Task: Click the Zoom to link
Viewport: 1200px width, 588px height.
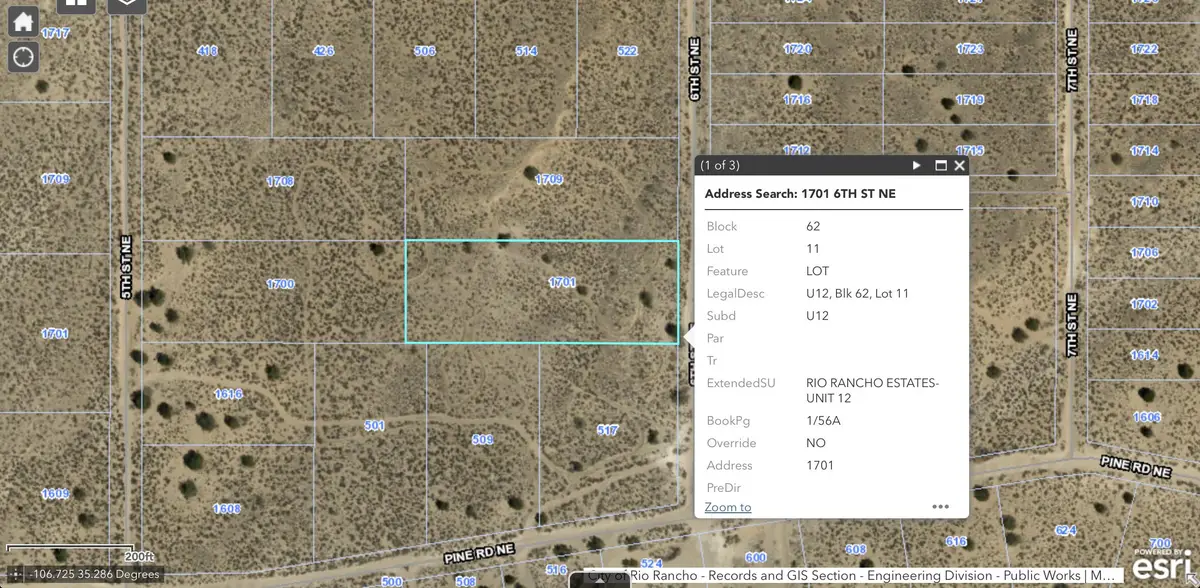Action: click(x=728, y=507)
